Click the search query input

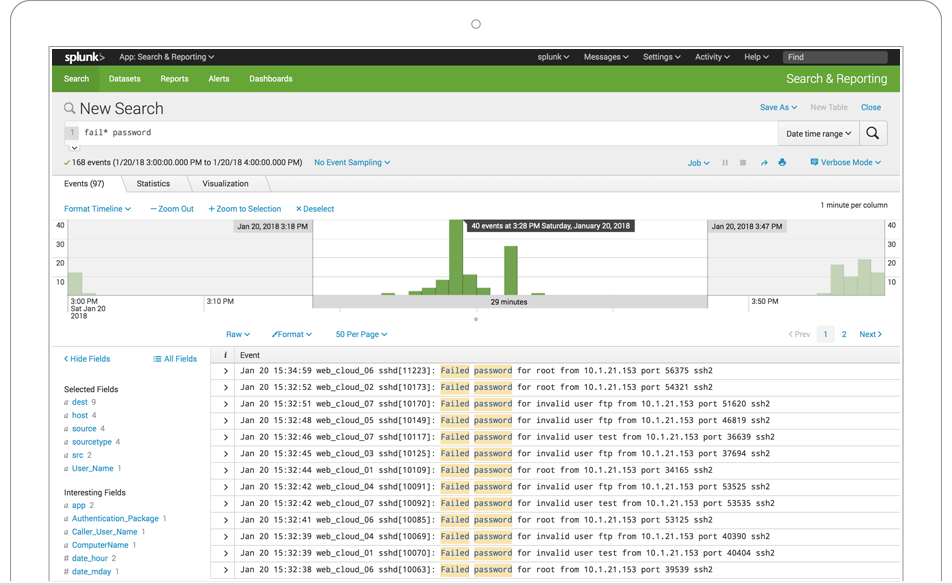428,133
